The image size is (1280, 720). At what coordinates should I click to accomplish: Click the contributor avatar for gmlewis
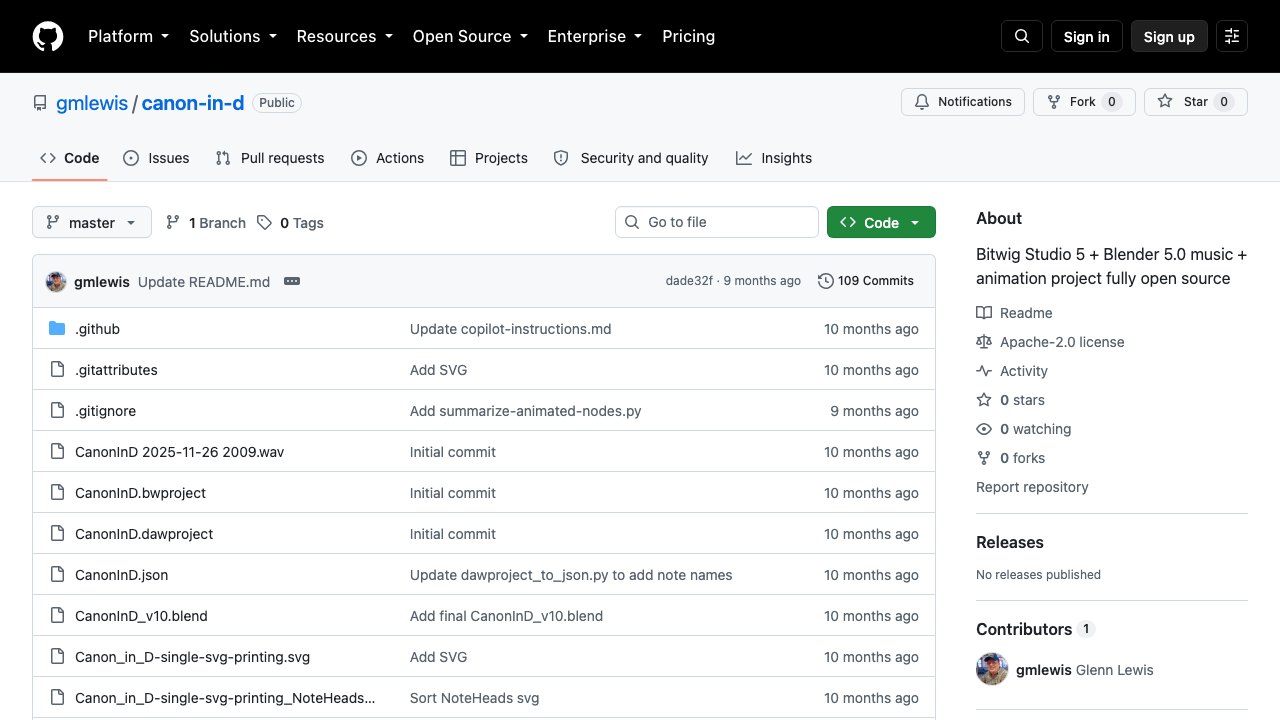[x=992, y=670]
